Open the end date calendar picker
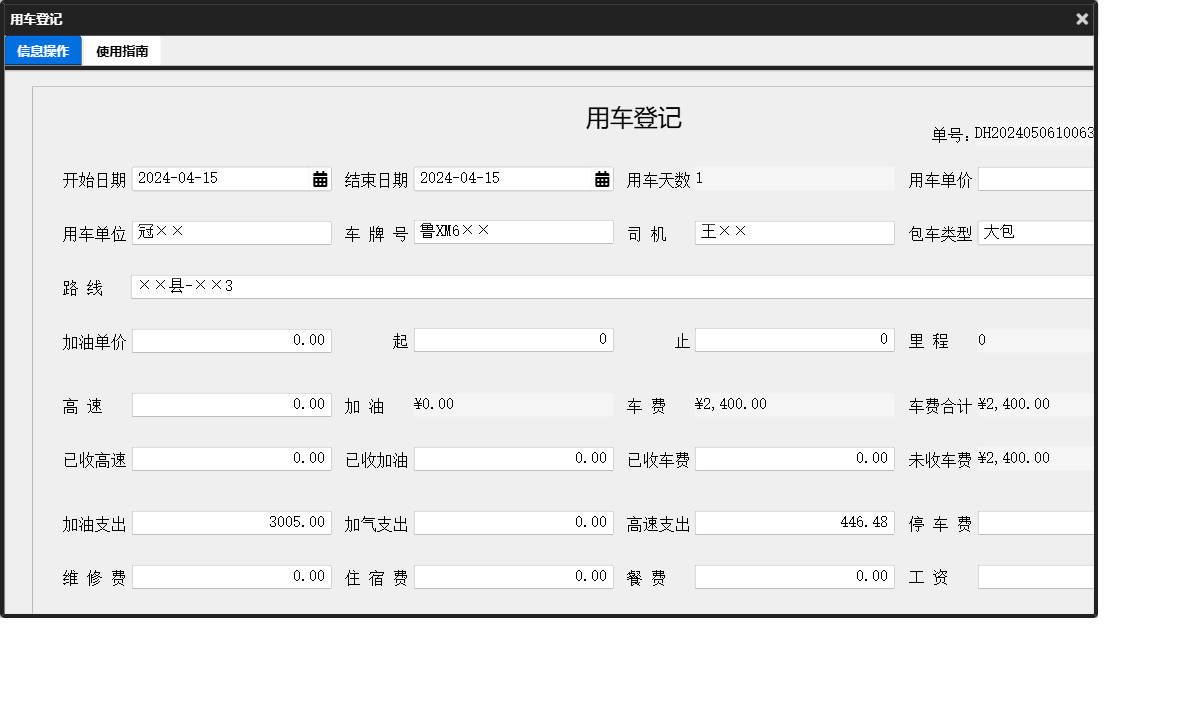Viewport: 1184px width, 717px height. pos(601,178)
